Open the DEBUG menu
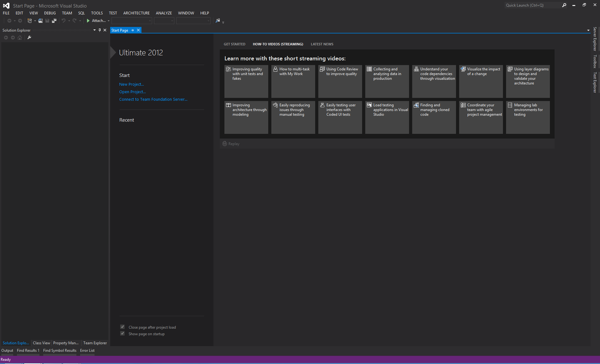 [50, 13]
